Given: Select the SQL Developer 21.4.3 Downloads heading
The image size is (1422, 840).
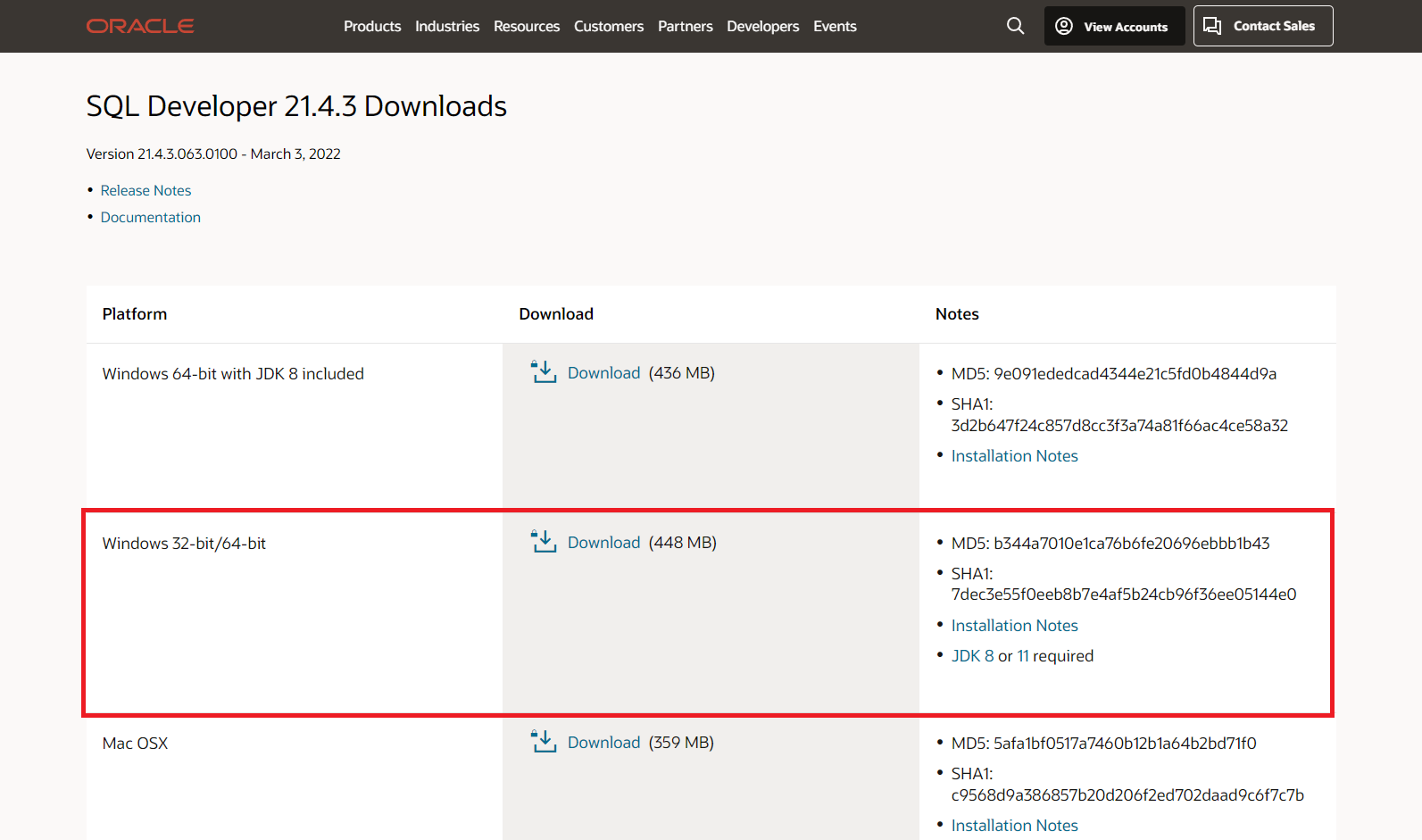Looking at the screenshot, I should pos(296,106).
